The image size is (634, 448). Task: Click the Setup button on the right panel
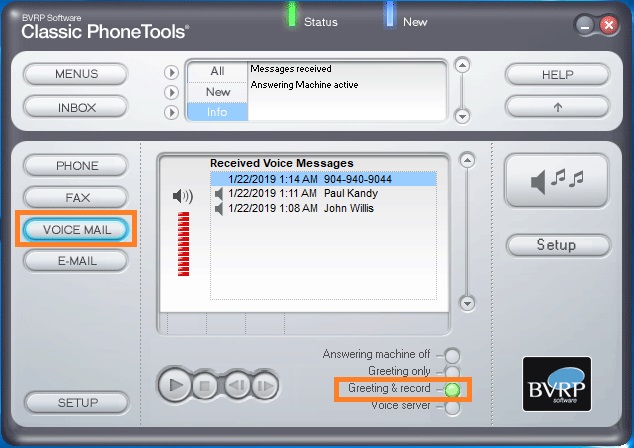pos(558,245)
